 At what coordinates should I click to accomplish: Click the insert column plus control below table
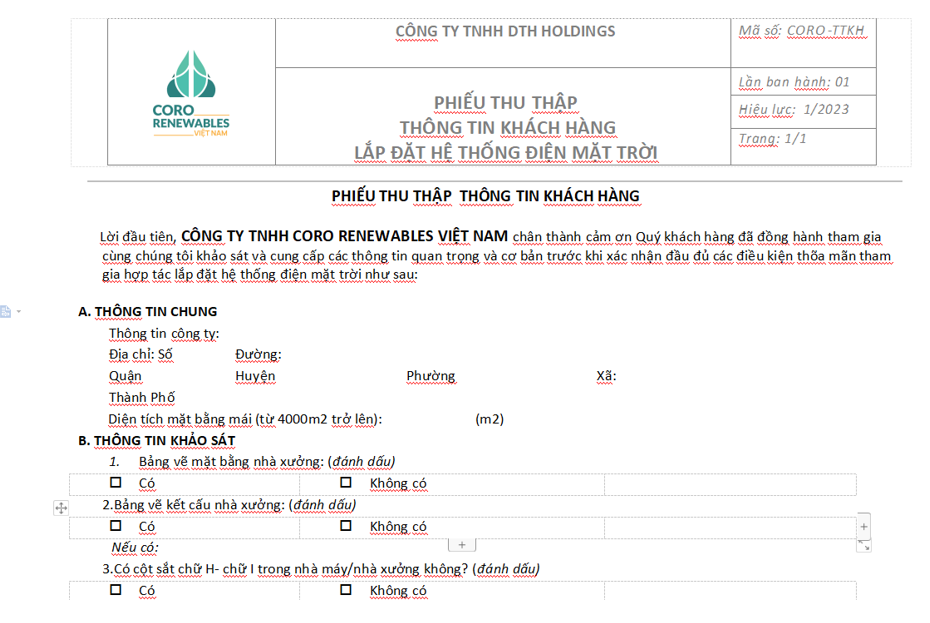click(x=462, y=545)
